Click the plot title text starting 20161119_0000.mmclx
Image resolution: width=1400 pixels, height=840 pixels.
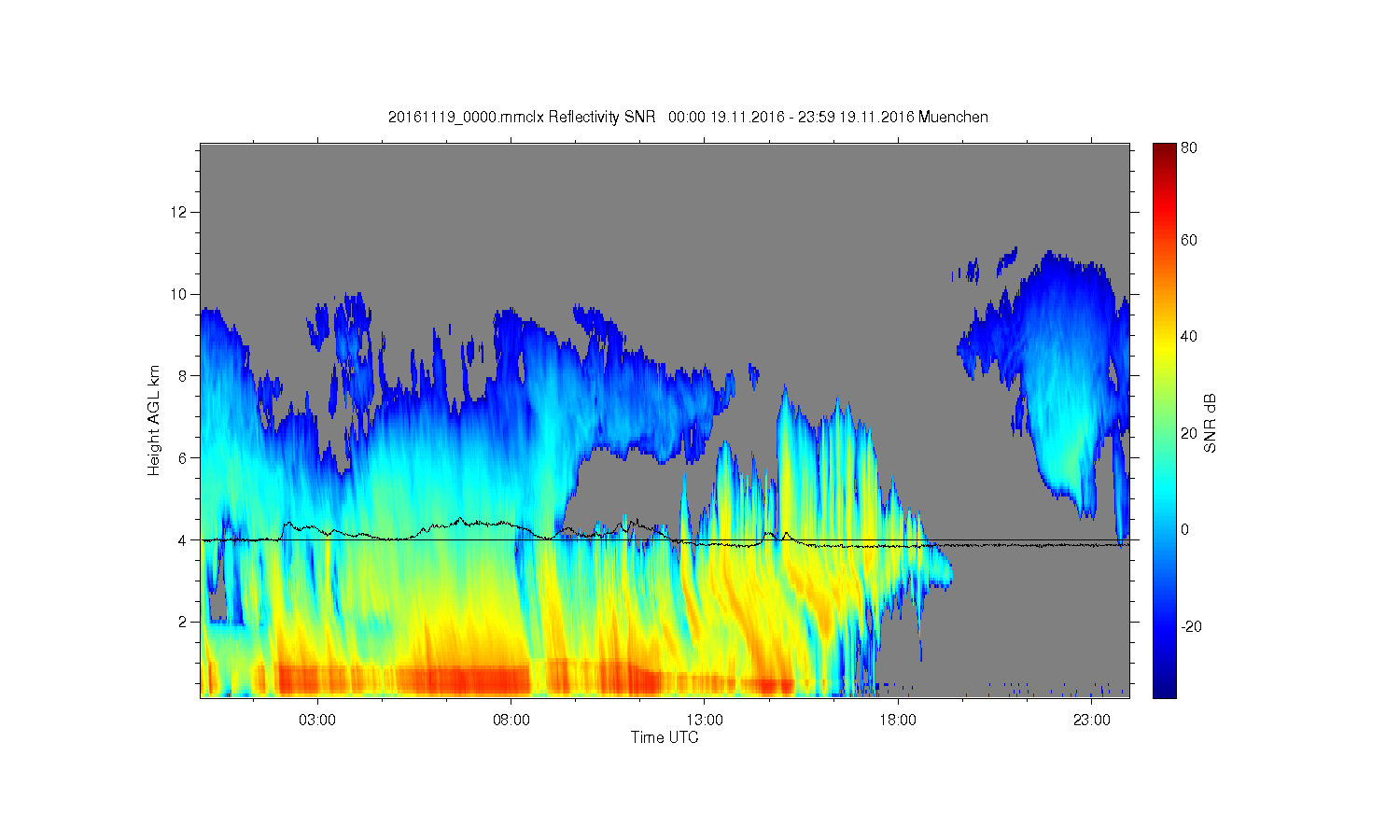[688, 117]
